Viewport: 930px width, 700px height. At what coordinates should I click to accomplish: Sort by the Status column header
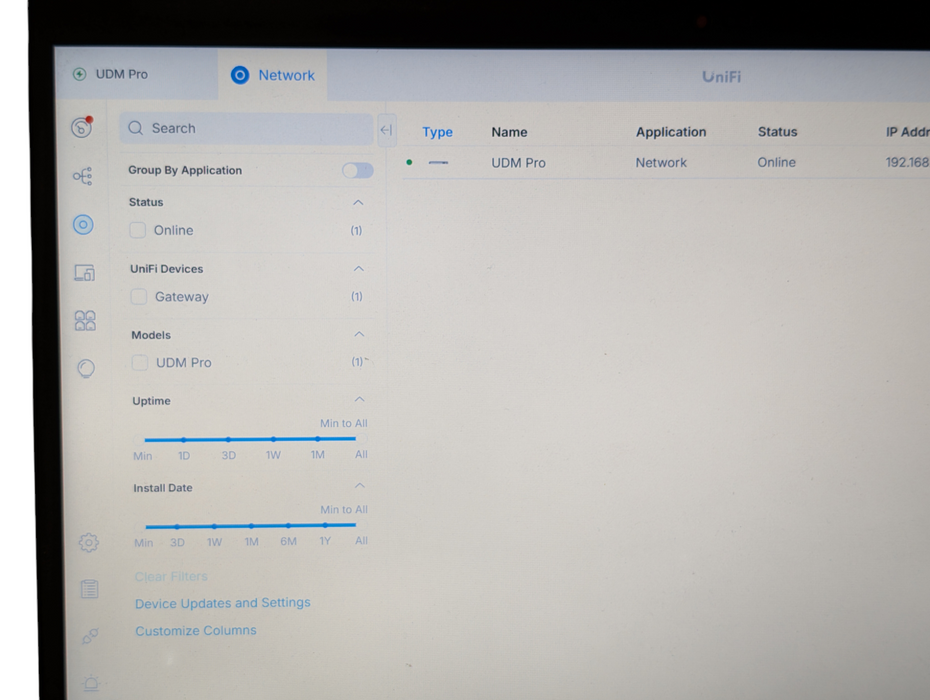click(x=777, y=132)
